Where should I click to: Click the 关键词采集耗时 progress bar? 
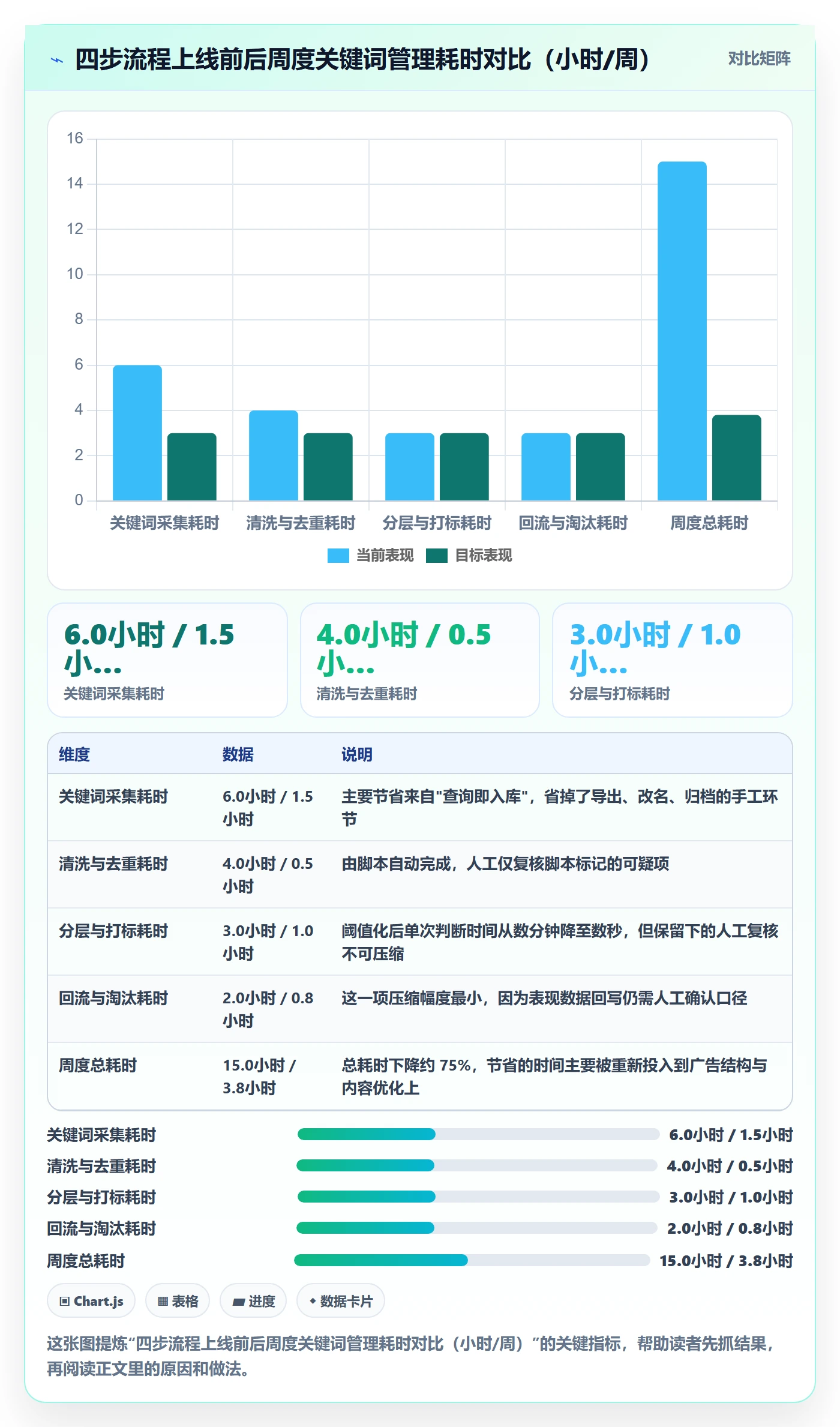click(478, 1134)
